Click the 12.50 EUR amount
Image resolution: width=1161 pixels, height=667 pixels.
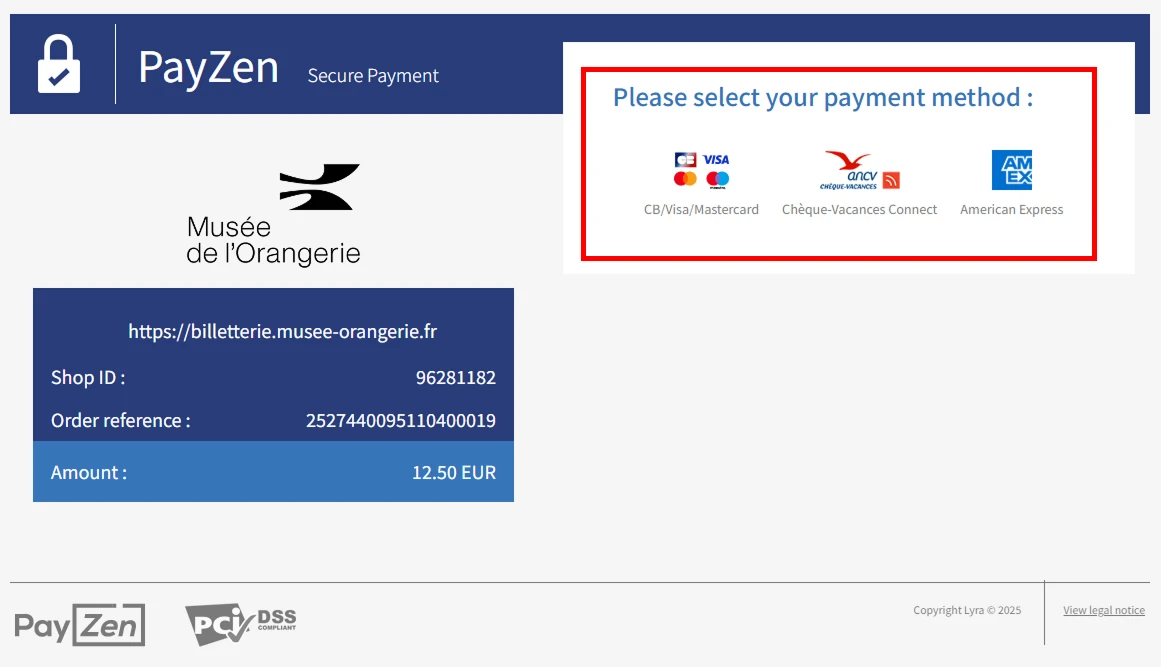pyautogui.click(x=454, y=472)
